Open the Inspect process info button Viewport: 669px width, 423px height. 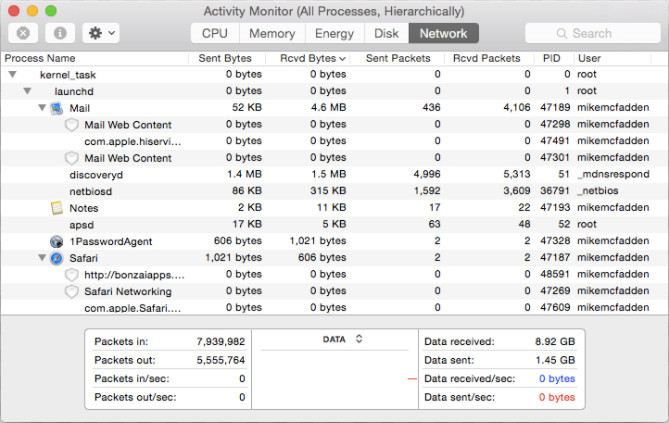(x=60, y=33)
